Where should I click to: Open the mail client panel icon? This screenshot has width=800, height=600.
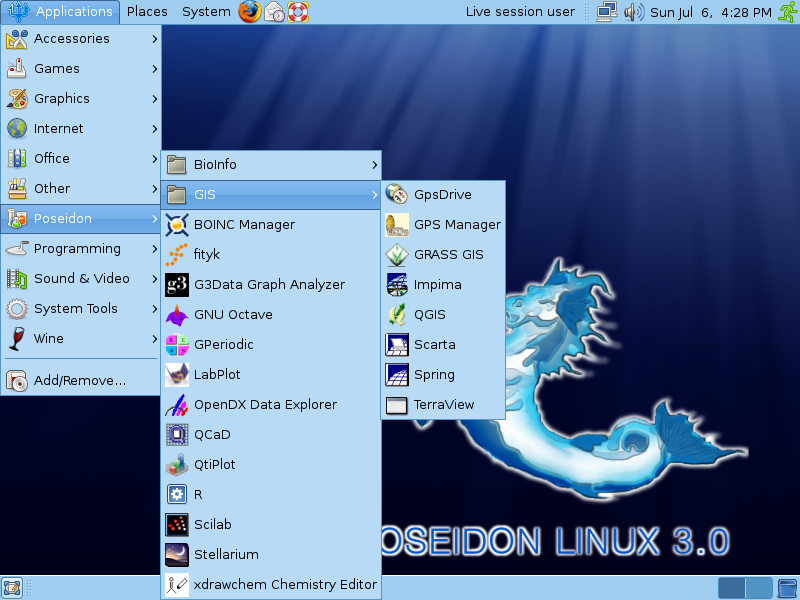point(274,12)
